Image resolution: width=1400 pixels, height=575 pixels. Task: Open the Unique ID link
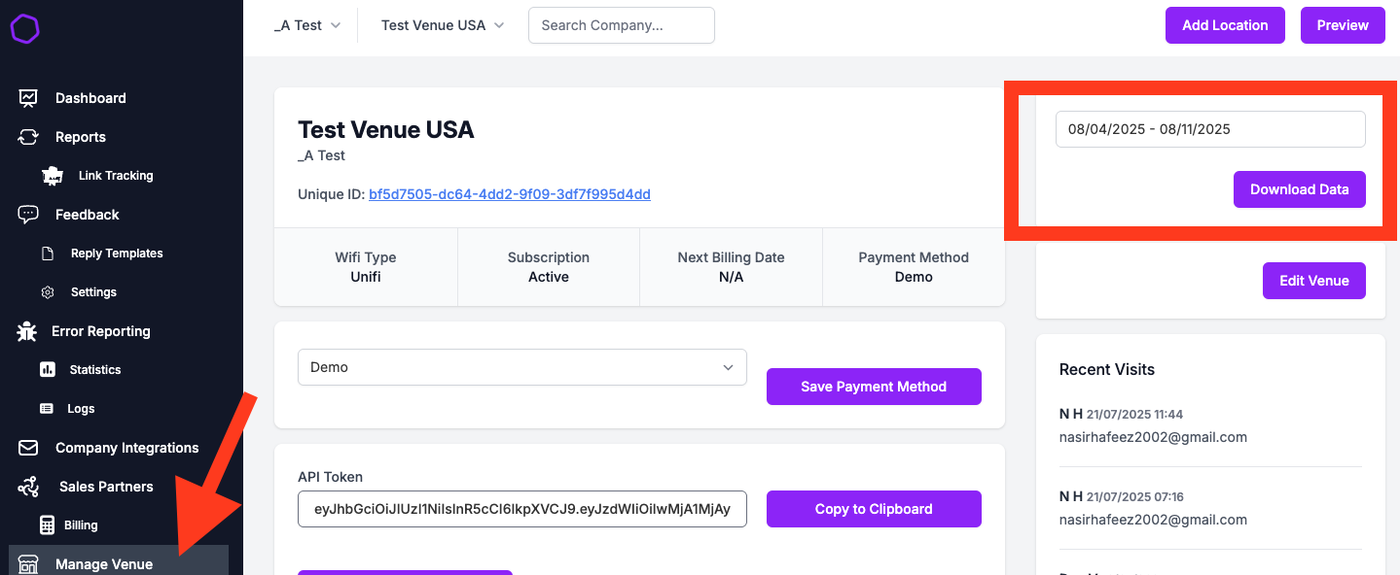click(x=510, y=194)
